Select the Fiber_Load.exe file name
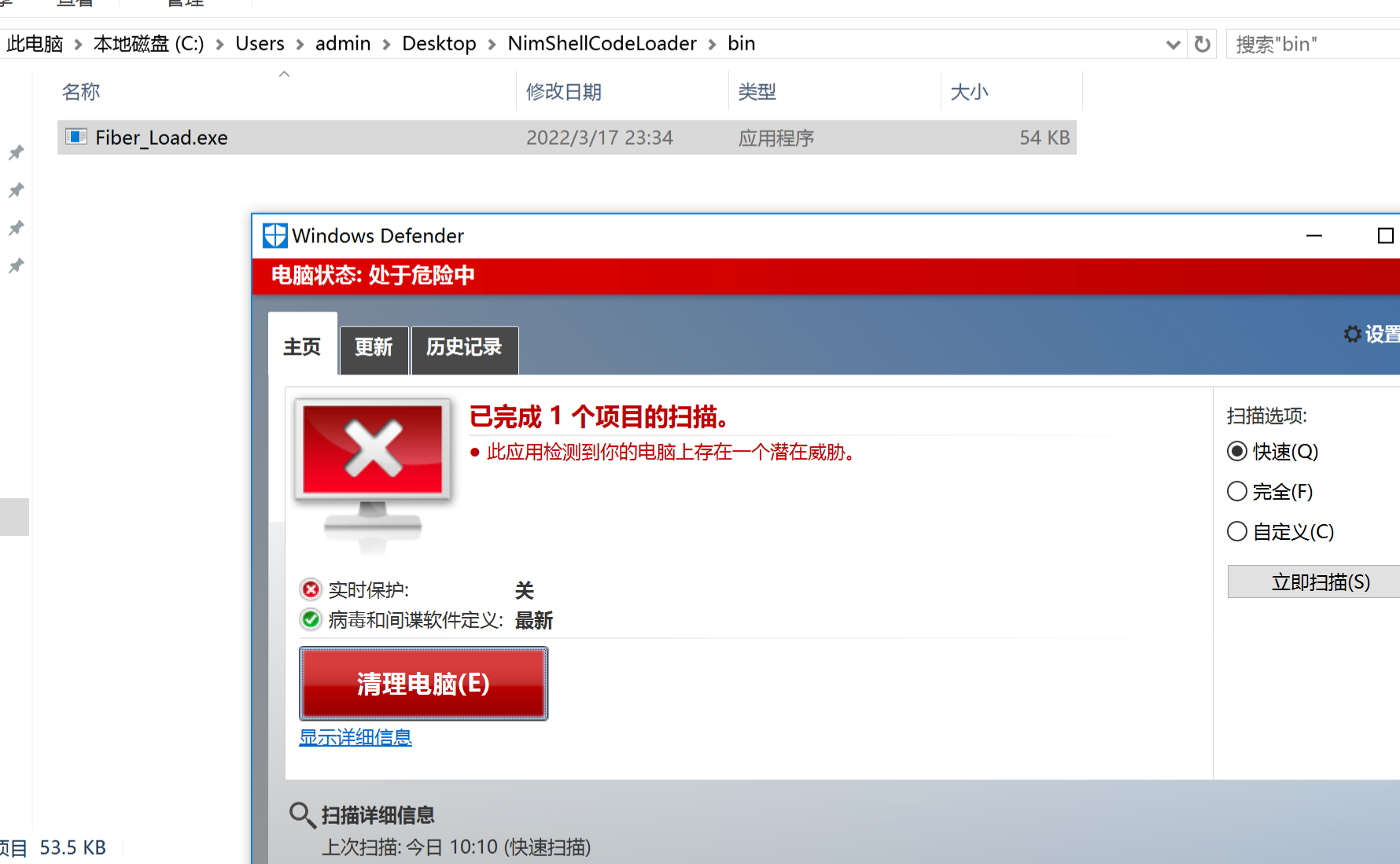This screenshot has width=1400, height=864. click(x=161, y=138)
